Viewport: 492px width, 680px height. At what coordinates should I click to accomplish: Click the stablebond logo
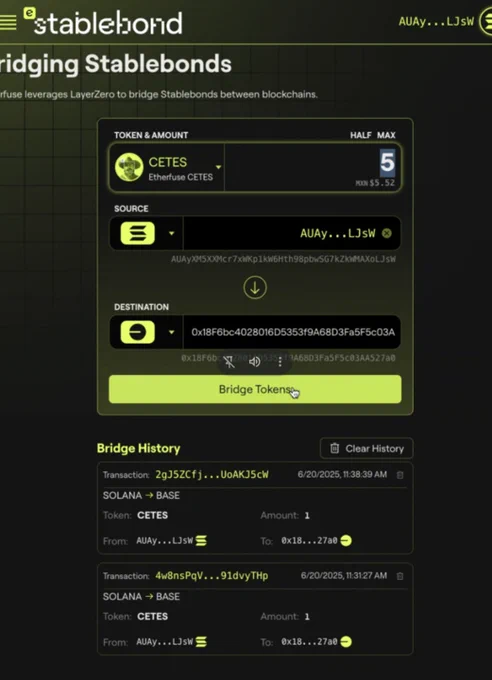point(103,22)
